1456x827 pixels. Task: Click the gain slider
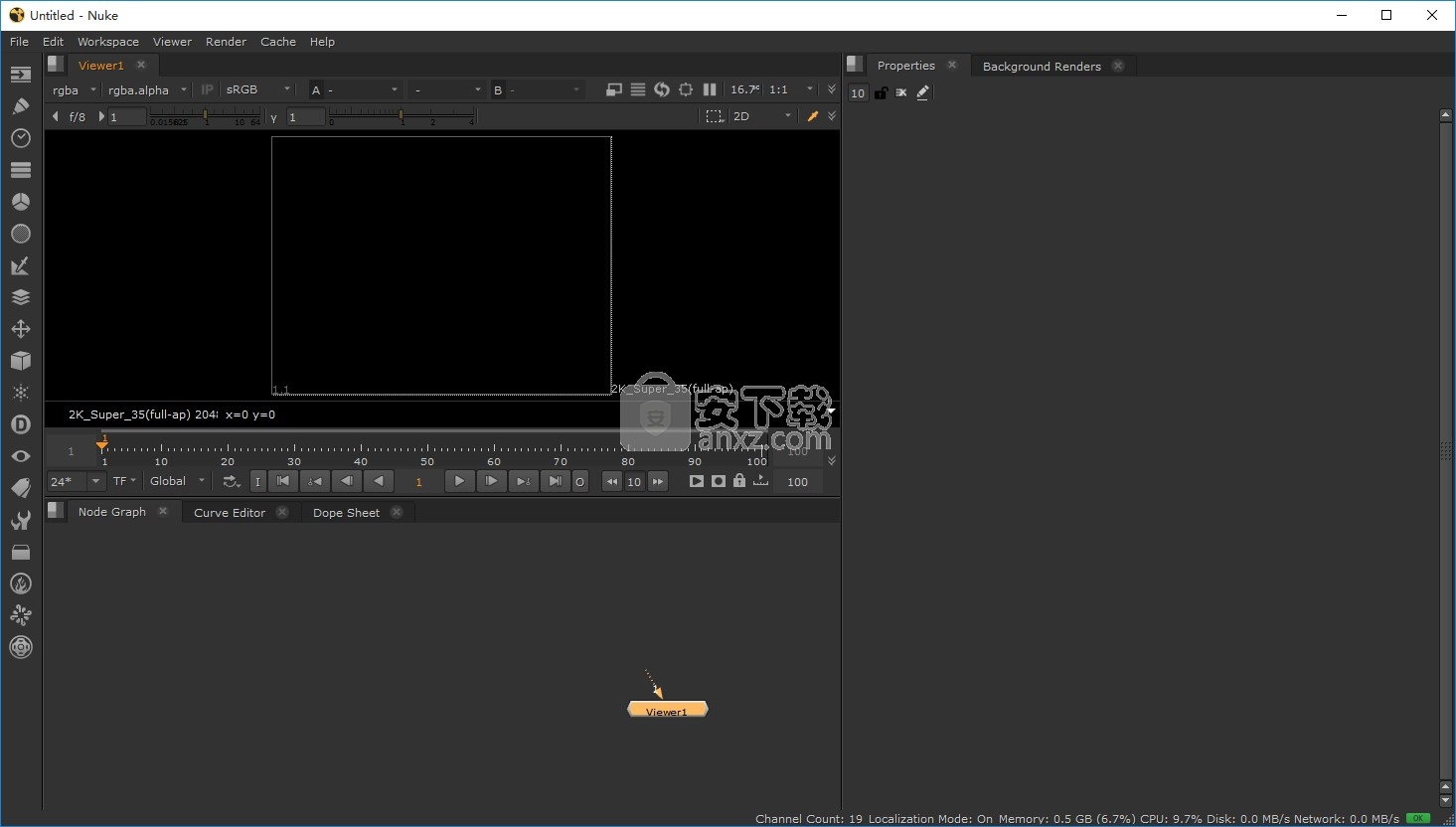[206, 117]
